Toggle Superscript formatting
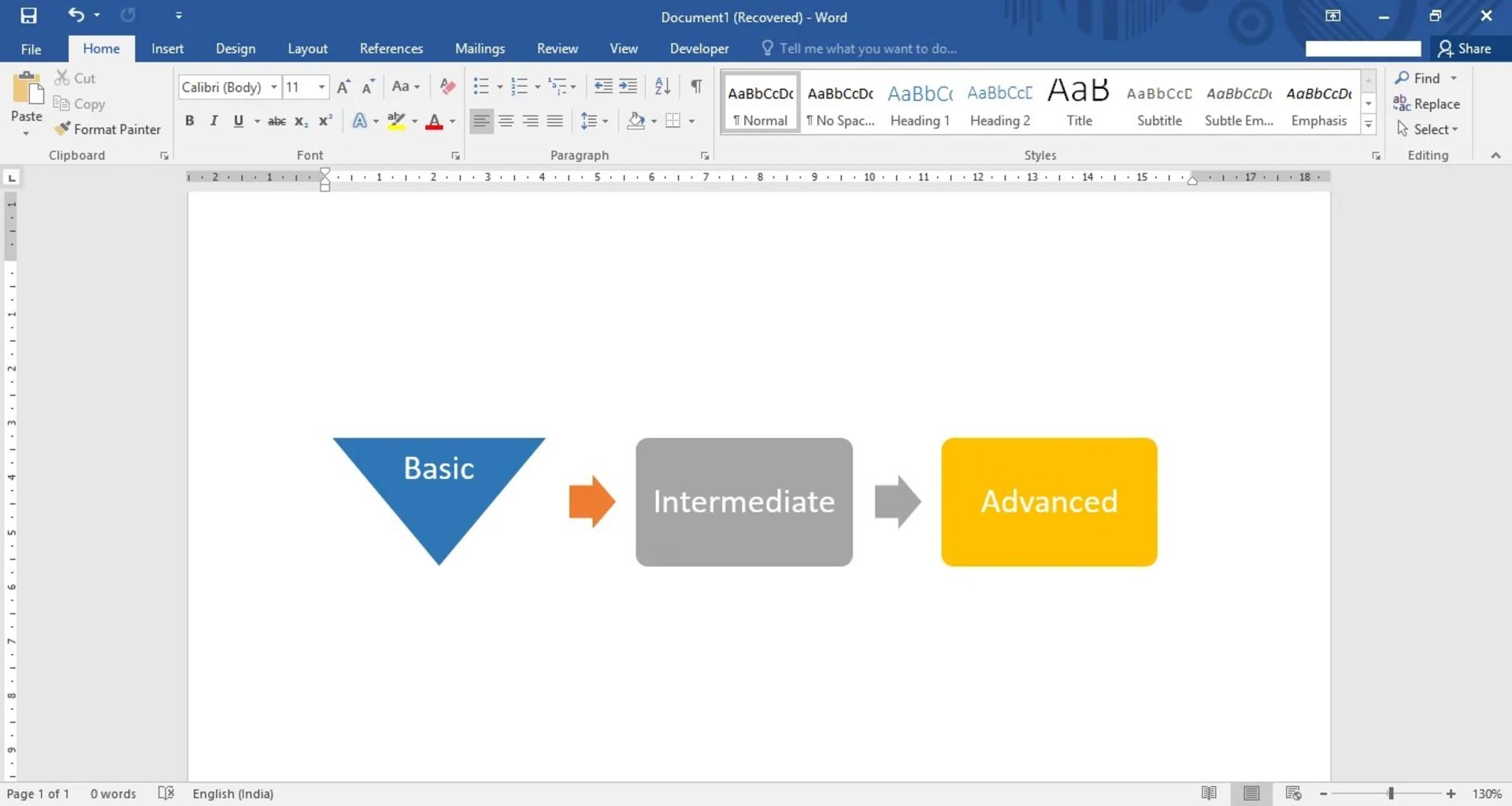 (325, 121)
